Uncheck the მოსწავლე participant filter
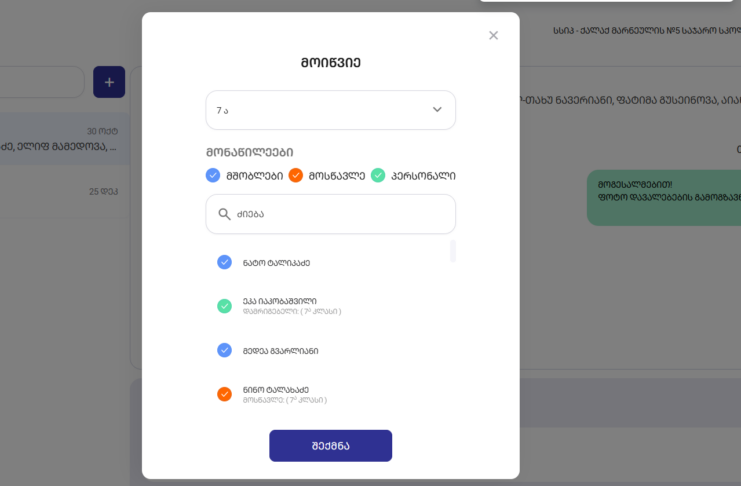Image resolution: width=741 pixels, height=486 pixels. coord(295,175)
